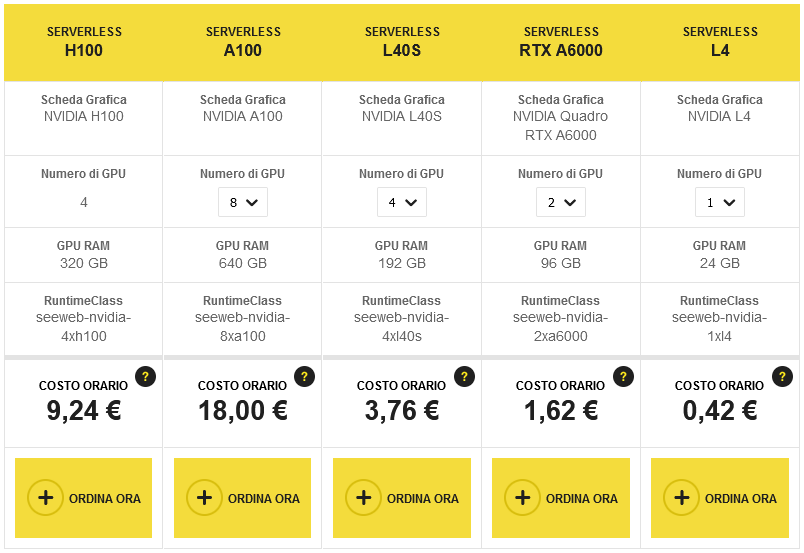Show cost help for RTX A6000
The height and width of the screenshot is (553, 804).
[x=623, y=377]
